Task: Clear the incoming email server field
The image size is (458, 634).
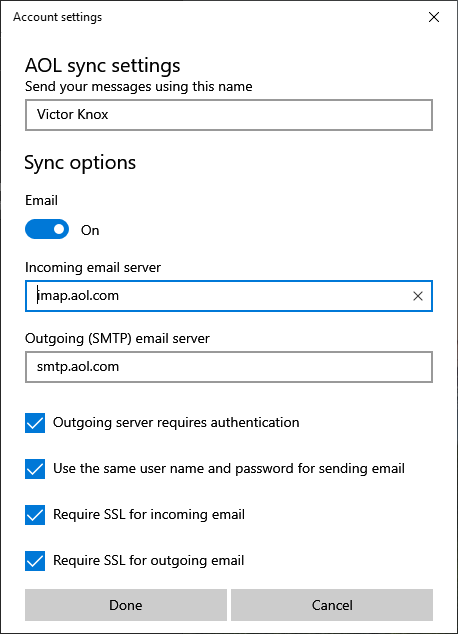Action: click(x=418, y=296)
